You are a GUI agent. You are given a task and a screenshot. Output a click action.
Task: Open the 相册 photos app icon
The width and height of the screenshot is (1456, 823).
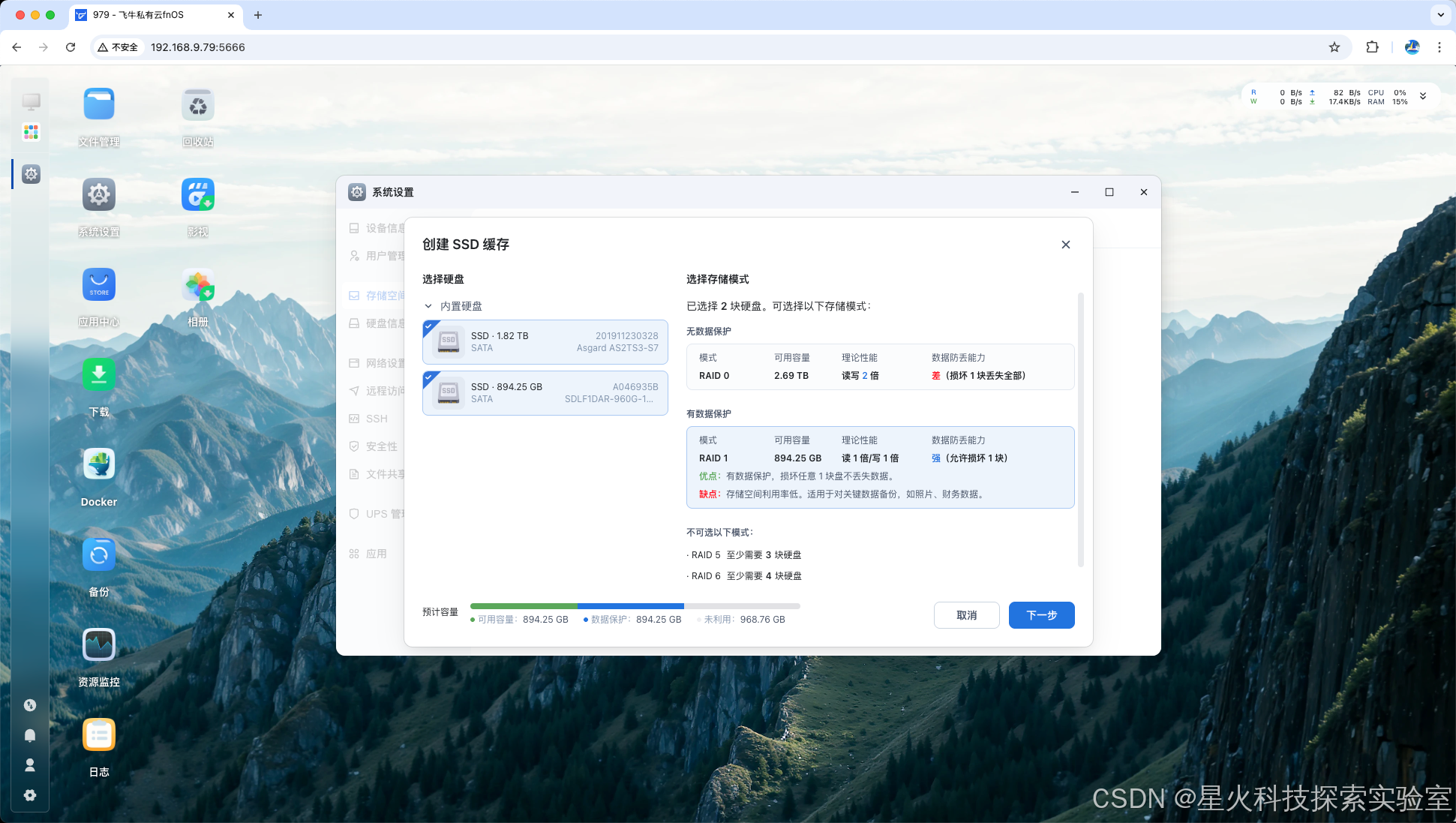tap(198, 285)
